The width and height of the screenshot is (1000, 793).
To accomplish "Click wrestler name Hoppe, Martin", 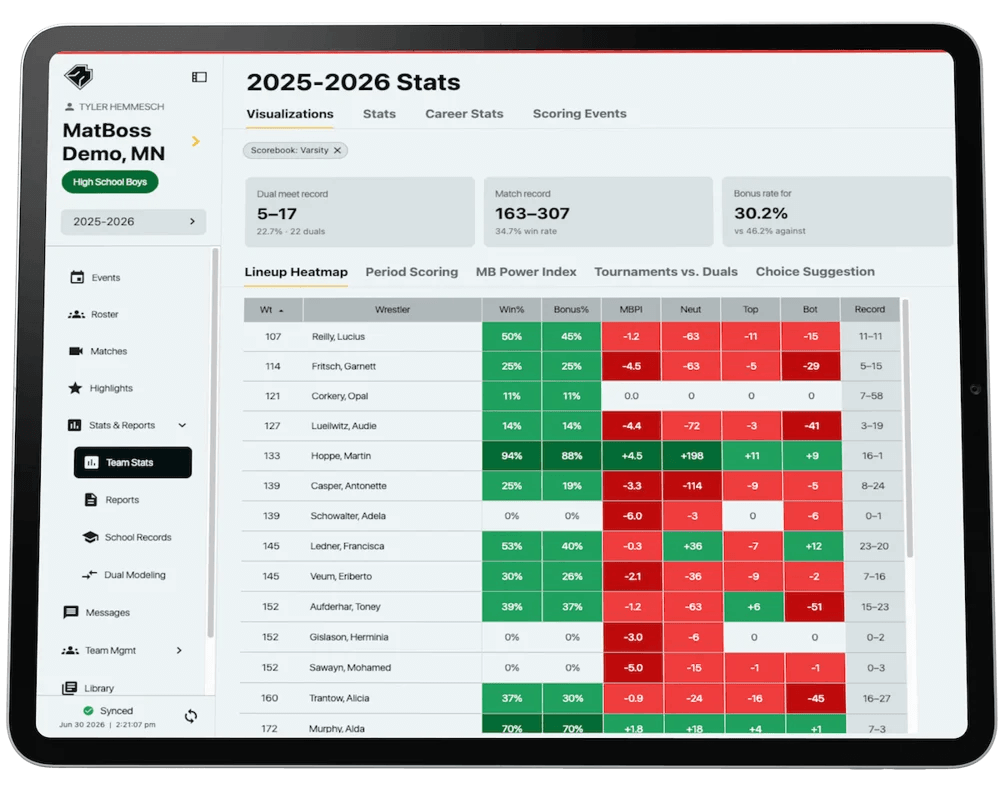I will pos(341,456).
